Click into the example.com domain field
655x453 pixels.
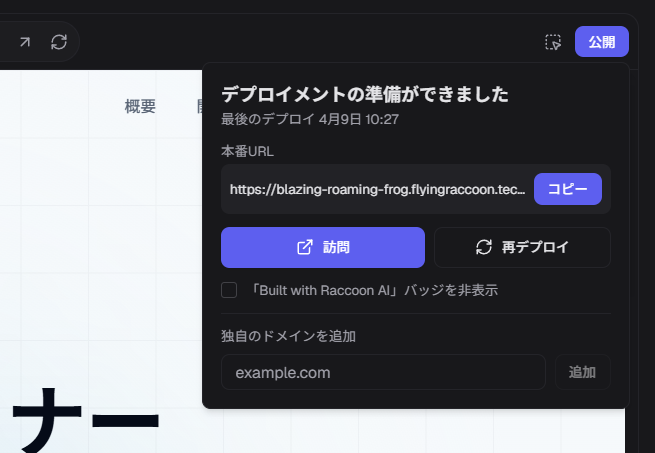tap(383, 372)
